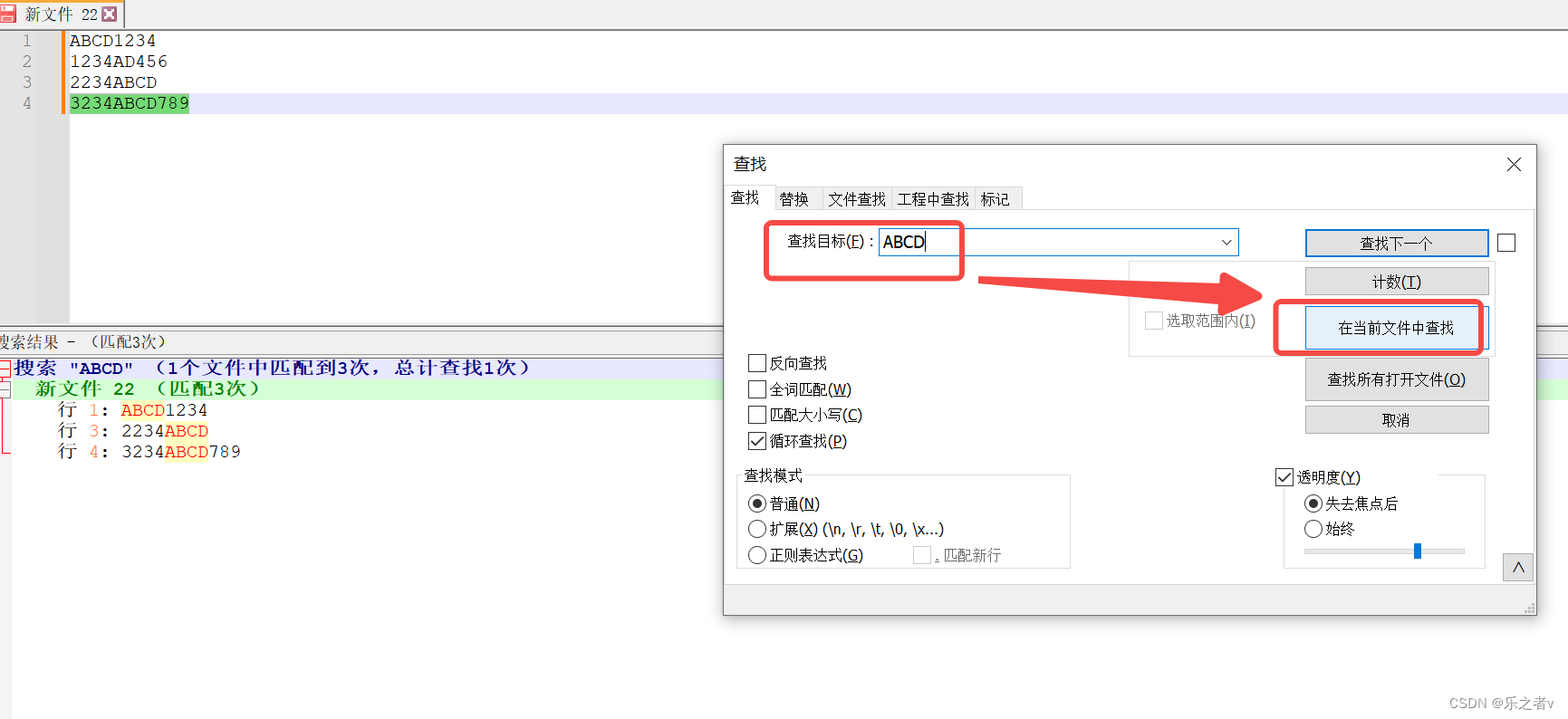The image size is (1568, 719).
Task: Switch to the 替换 tab
Action: click(x=794, y=199)
